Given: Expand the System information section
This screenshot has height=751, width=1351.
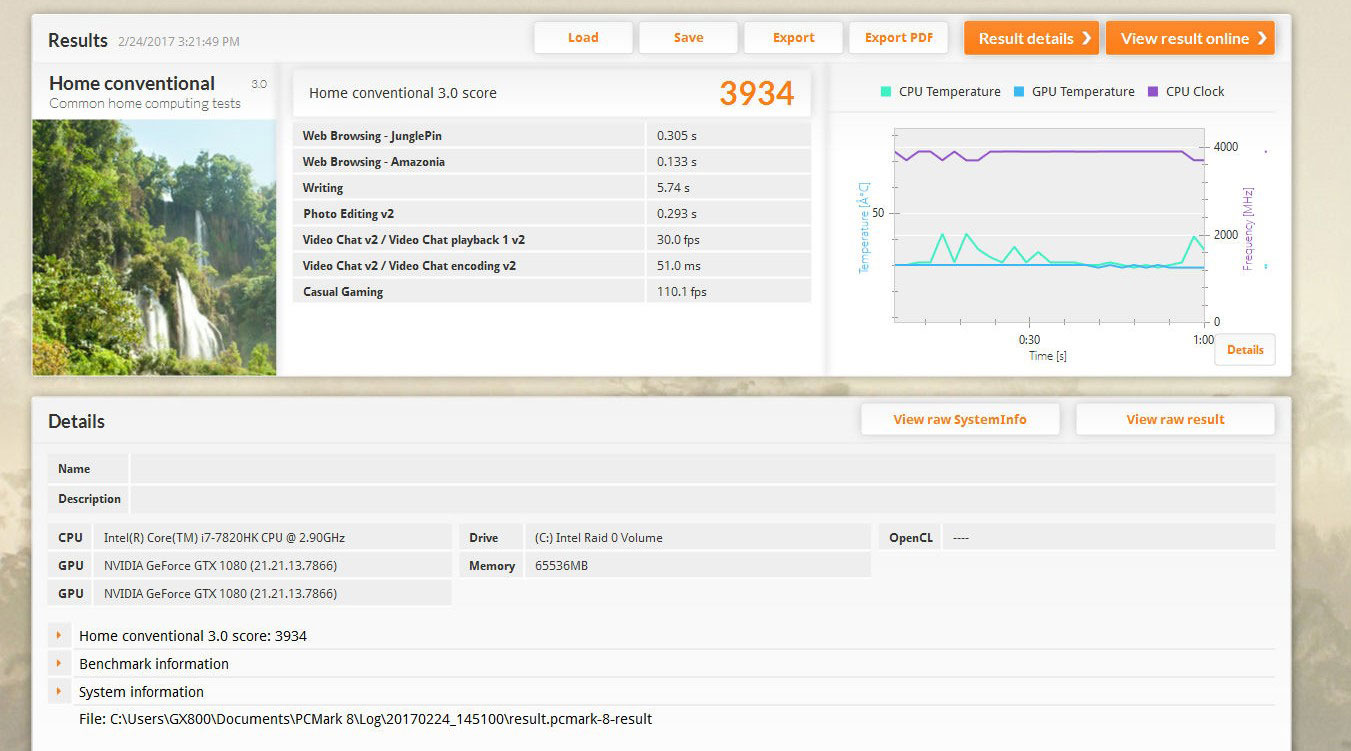Looking at the screenshot, I should [59, 692].
